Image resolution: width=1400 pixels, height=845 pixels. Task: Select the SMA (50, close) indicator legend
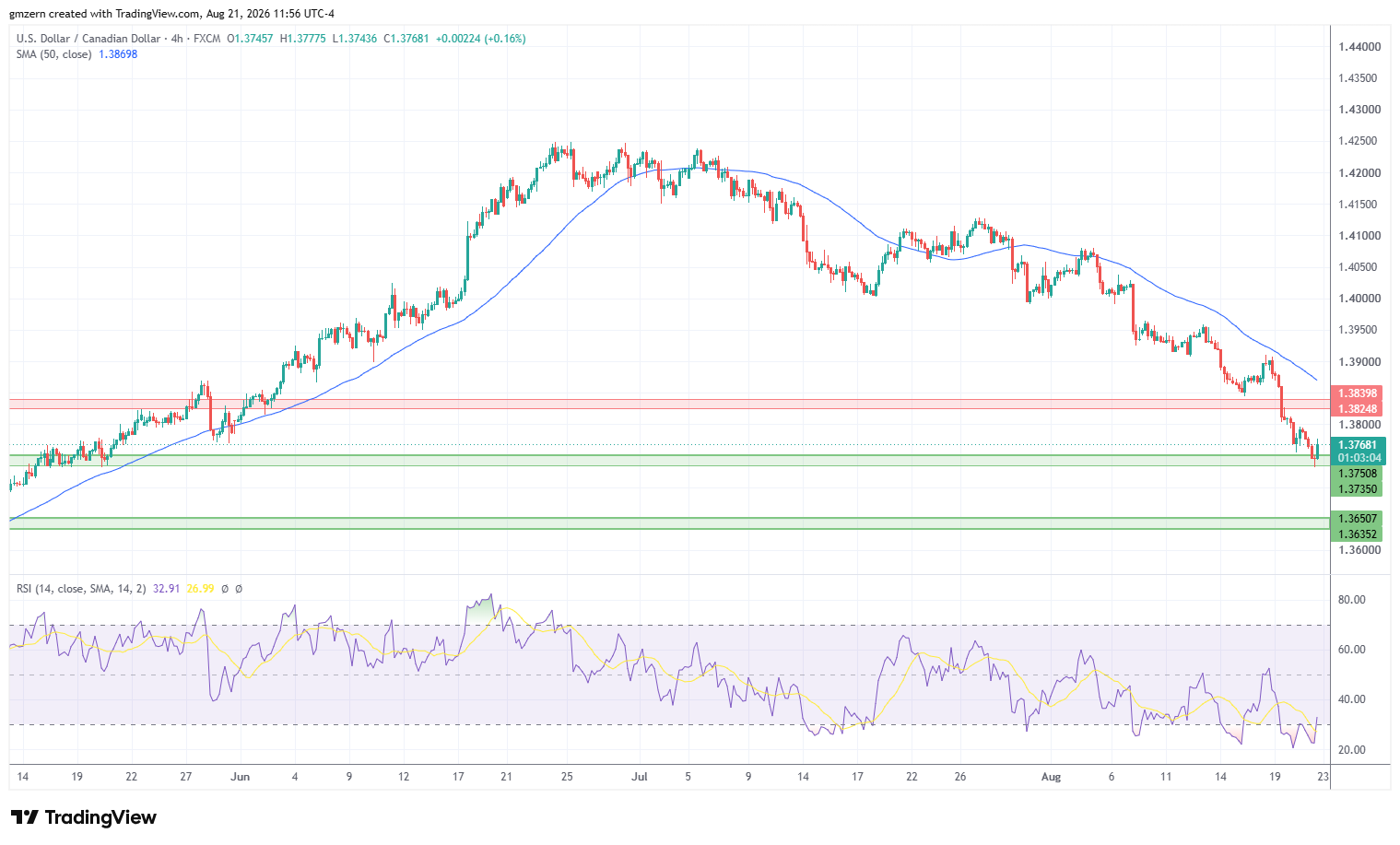[x=53, y=54]
